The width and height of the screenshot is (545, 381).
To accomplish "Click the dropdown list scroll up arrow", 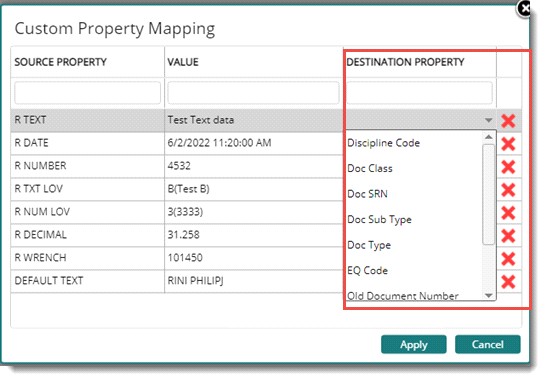I will (489, 137).
